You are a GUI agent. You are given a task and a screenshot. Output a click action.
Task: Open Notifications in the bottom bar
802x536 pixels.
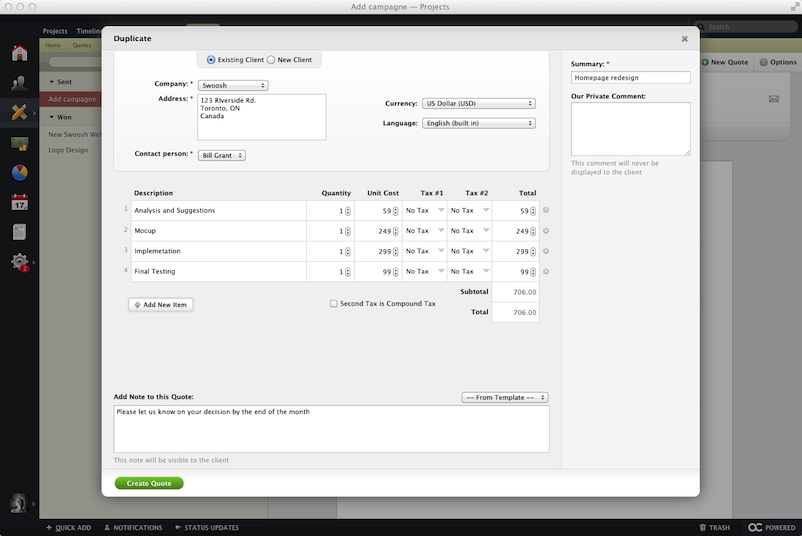click(x=133, y=527)
